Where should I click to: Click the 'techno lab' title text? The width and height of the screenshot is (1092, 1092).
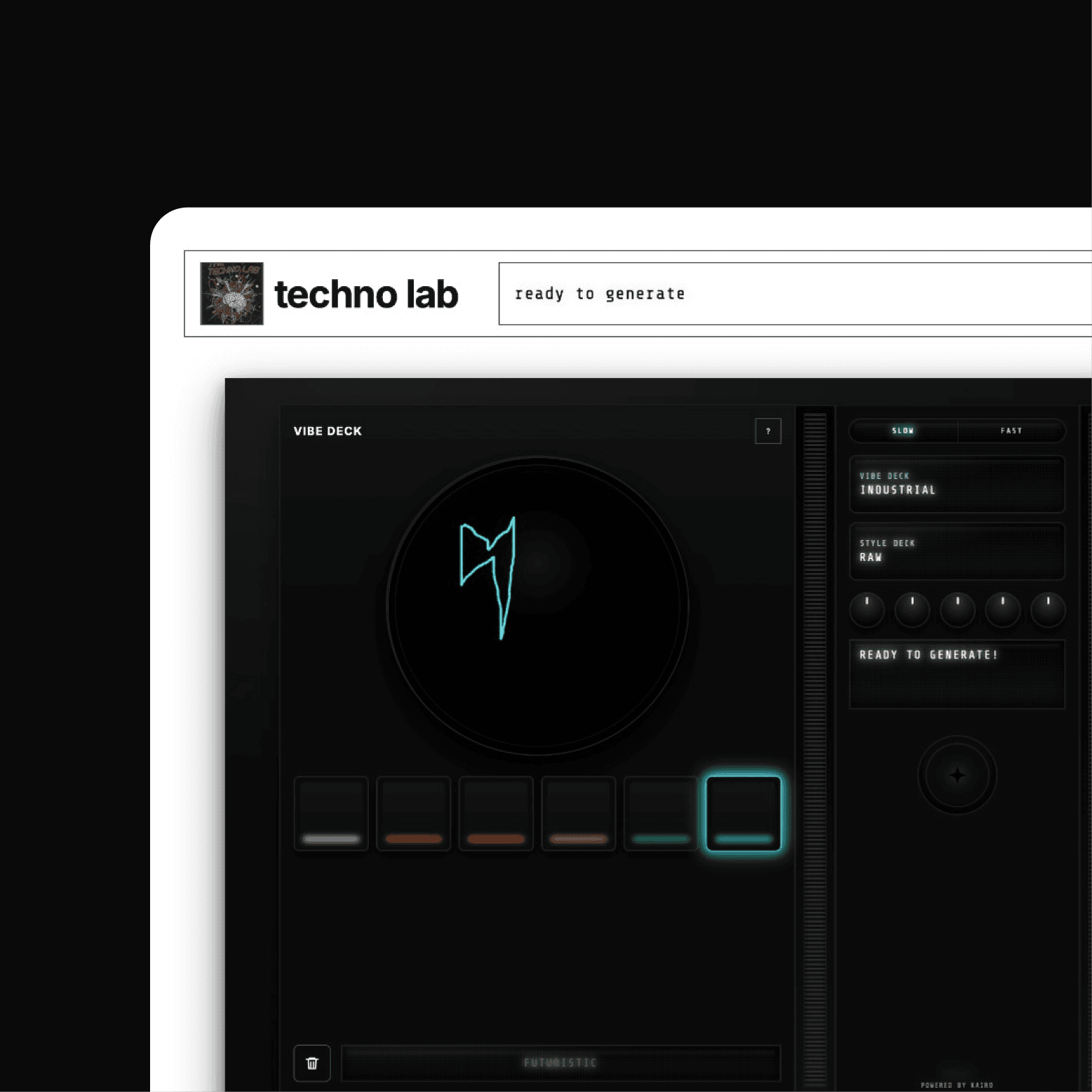coord(366,294)
